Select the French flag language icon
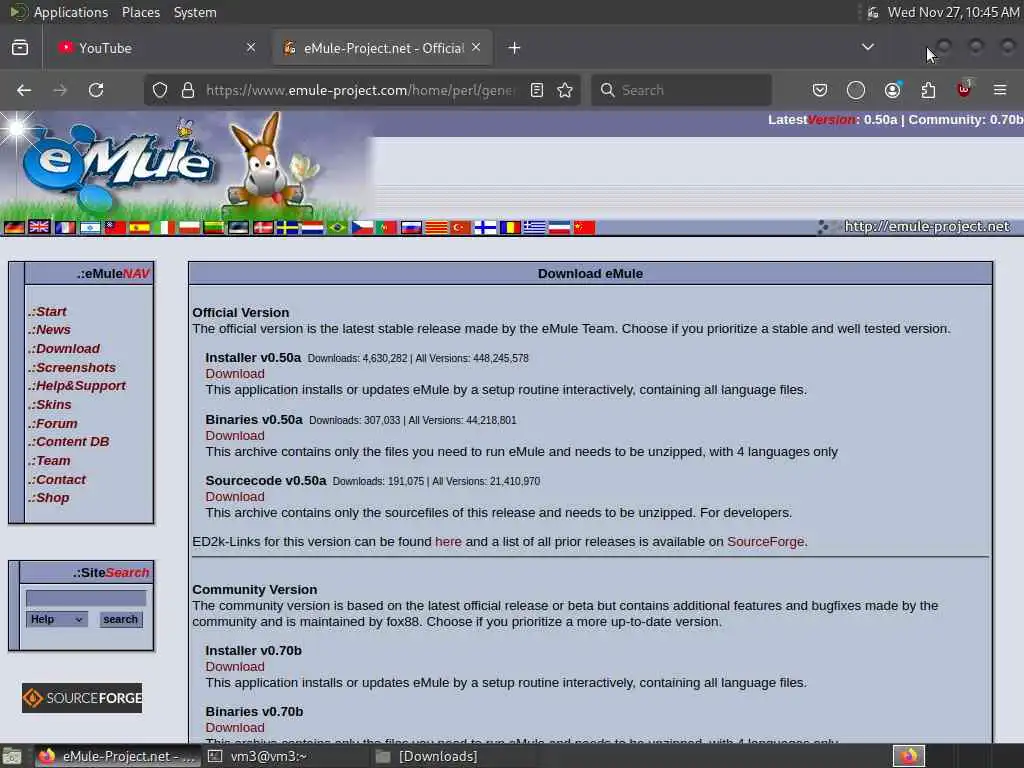The height and width of the screenshot is (768, 1024). (x=65, y=227)
